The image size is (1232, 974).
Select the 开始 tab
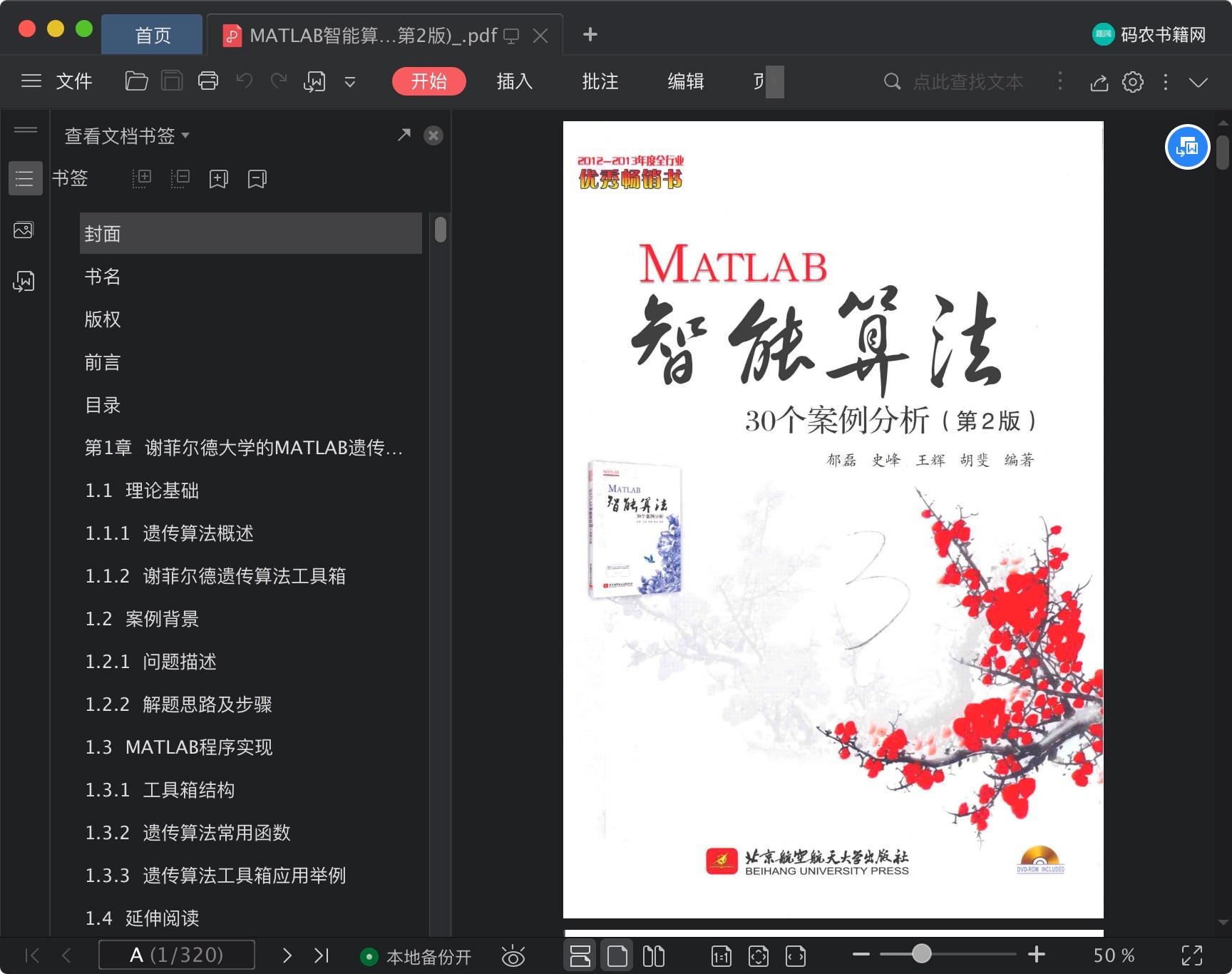pos(429,81)
